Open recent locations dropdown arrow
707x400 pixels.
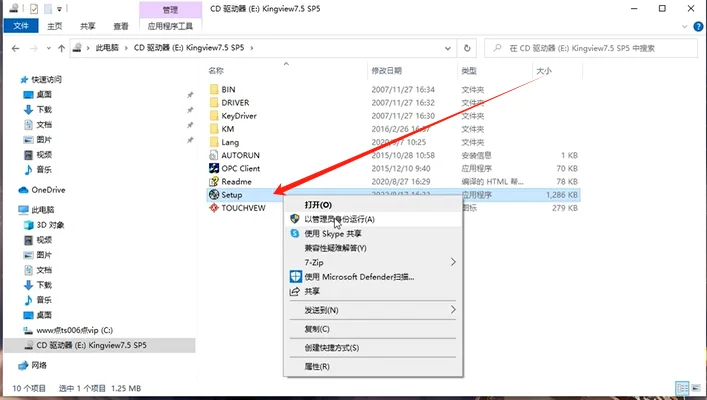point(48,48)
